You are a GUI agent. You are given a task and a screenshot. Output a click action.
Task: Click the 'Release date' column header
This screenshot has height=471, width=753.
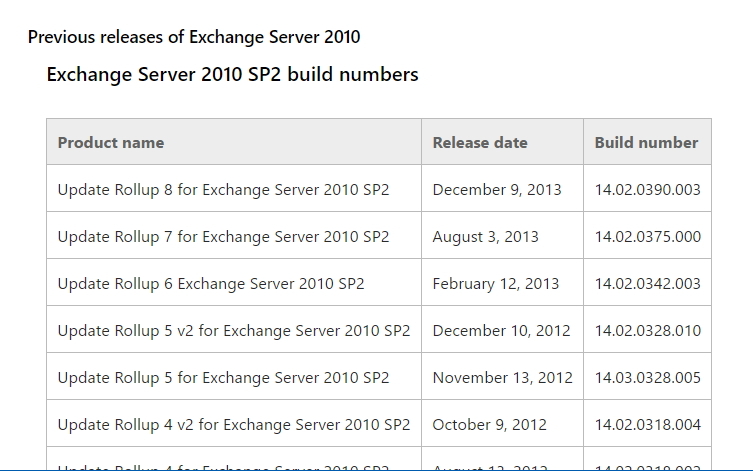pos(502,142)
